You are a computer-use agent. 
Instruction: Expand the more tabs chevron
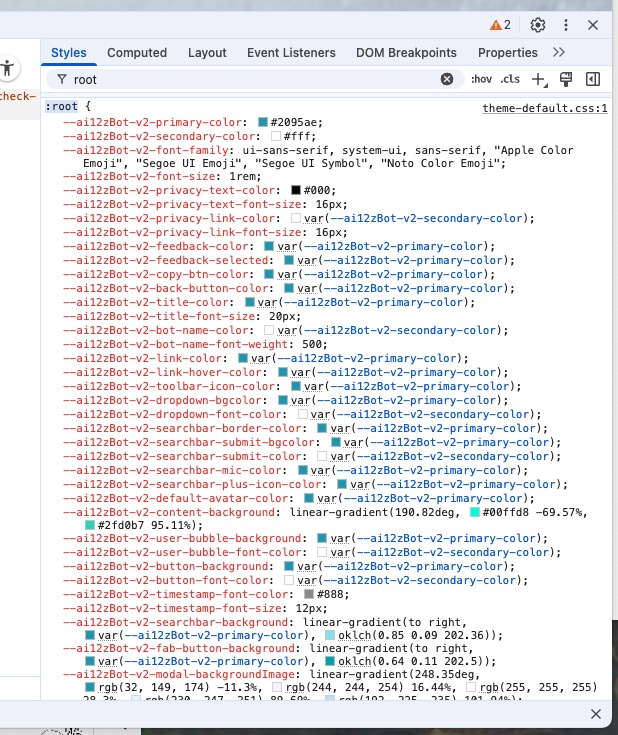tap(558, 52)
